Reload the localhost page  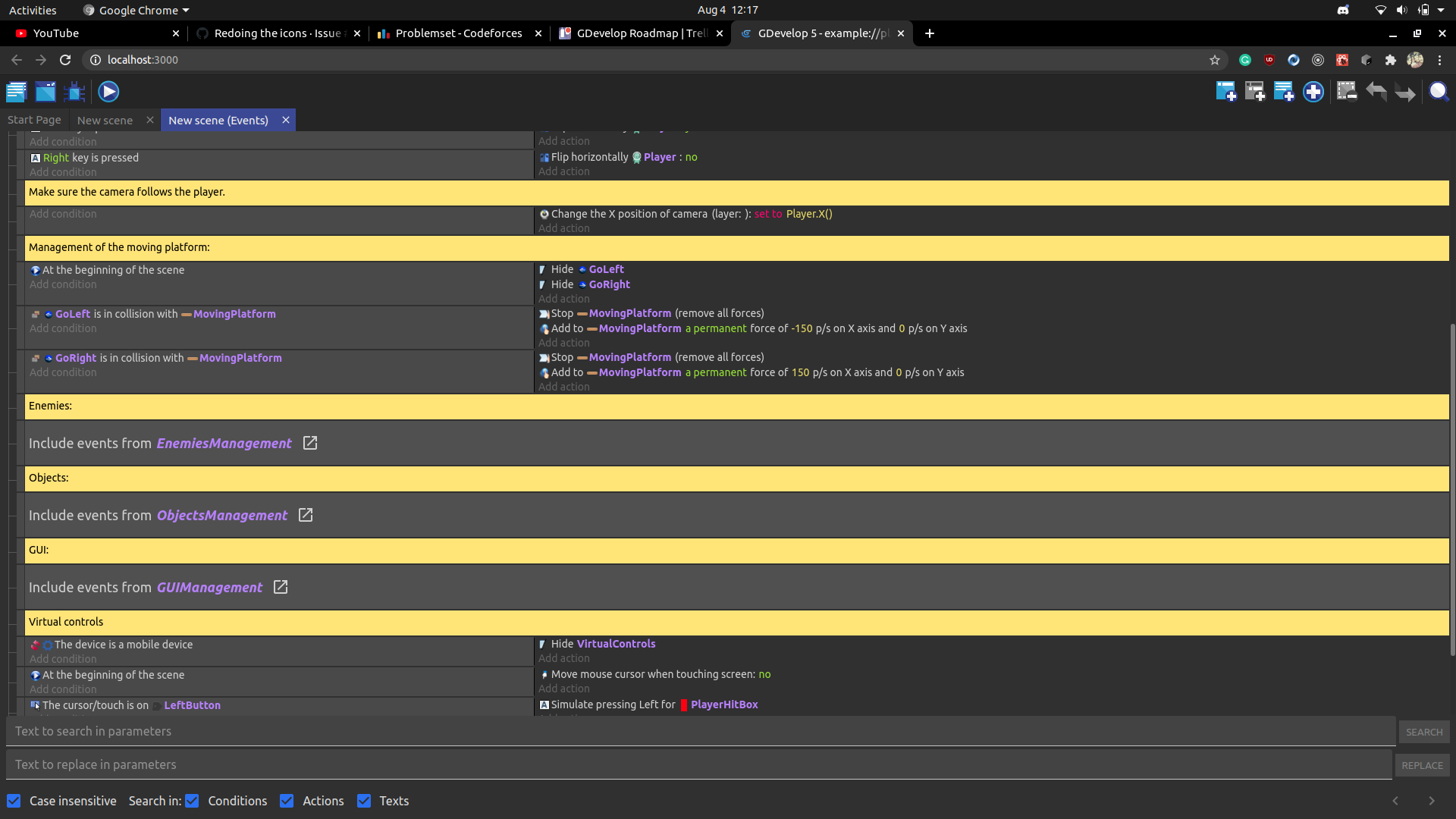(65, 60)
